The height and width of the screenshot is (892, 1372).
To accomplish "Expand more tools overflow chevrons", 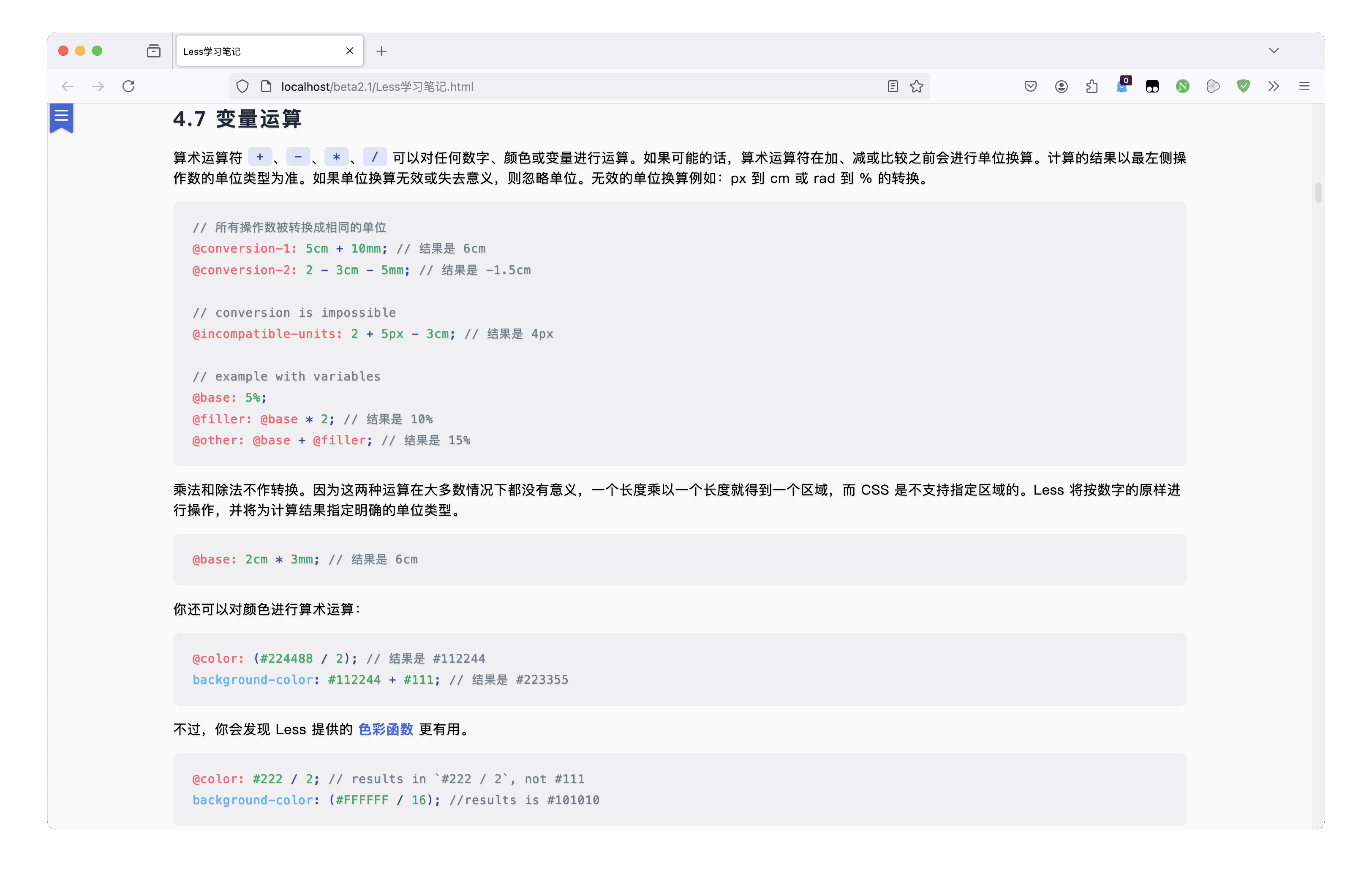I will point(1274,87).
